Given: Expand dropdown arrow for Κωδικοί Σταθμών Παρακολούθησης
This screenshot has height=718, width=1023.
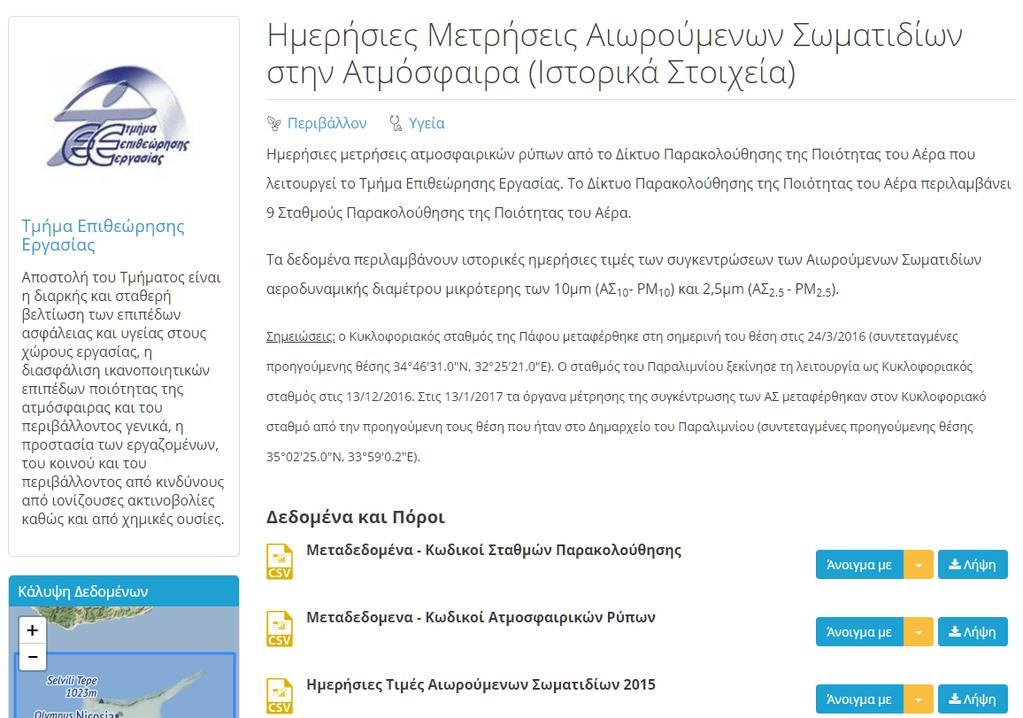Looking at the screenshot, I should (919, 565).
